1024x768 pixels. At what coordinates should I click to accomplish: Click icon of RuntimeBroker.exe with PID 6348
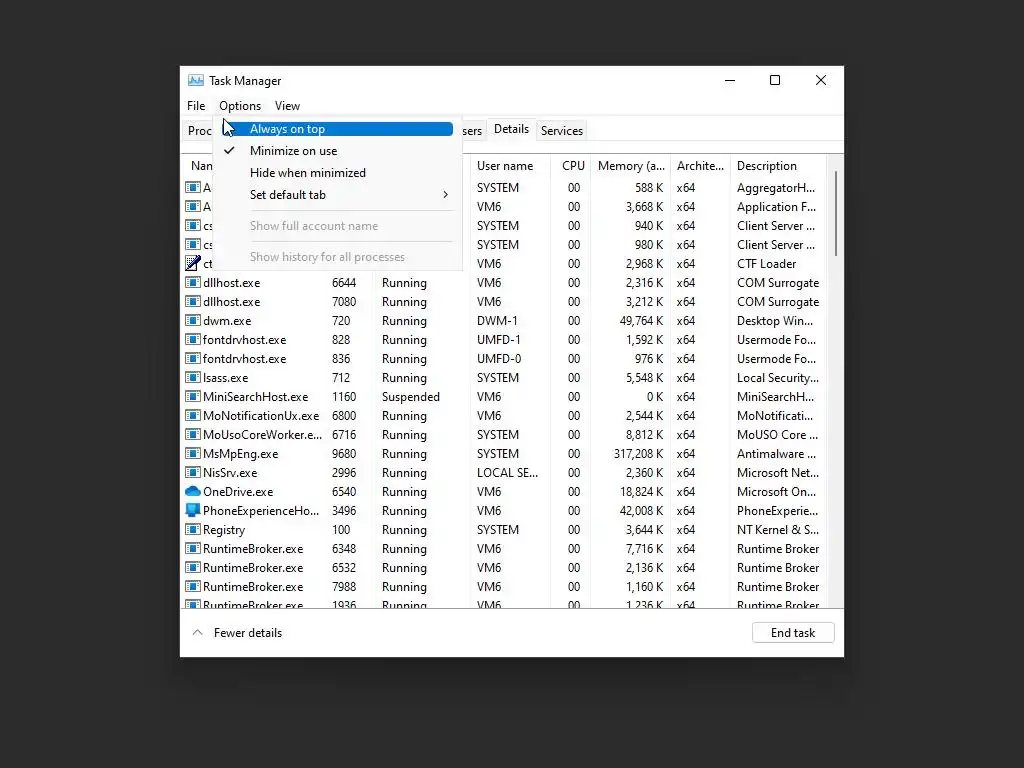(x=193, y=549)
